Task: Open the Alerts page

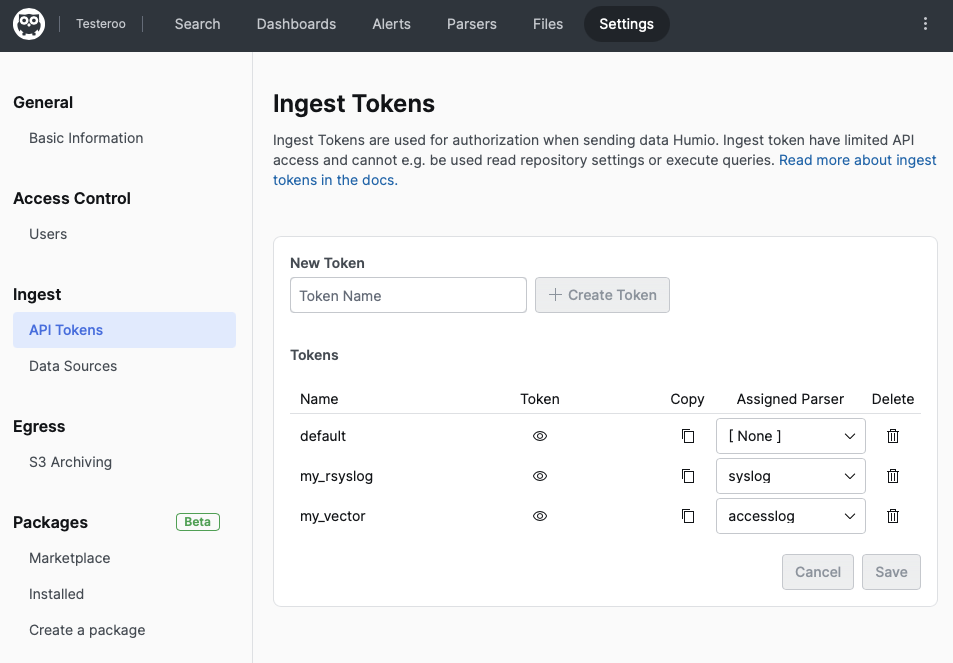Action: [391, 23]
